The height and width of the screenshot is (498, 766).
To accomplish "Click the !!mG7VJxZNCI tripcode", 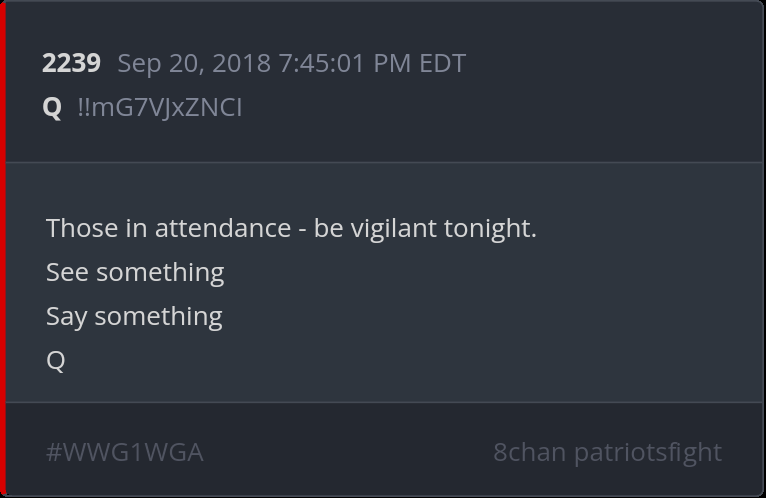I will pos(159,107).
